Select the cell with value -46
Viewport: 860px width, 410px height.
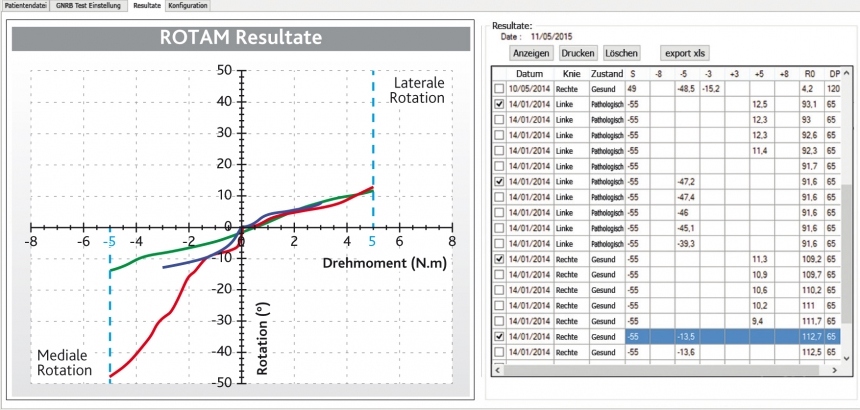[687, 212]
